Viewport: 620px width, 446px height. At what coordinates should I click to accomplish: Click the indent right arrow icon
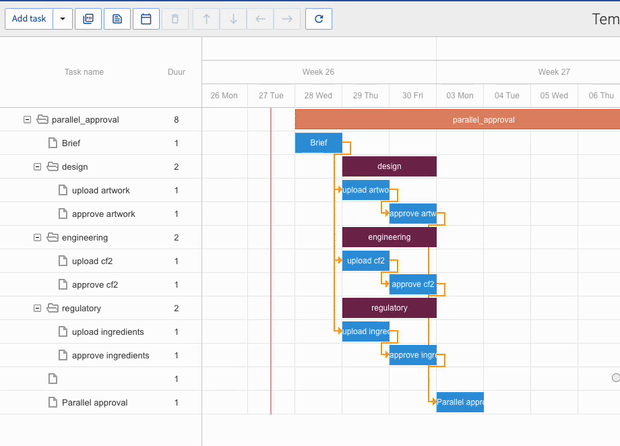[287, 19]
